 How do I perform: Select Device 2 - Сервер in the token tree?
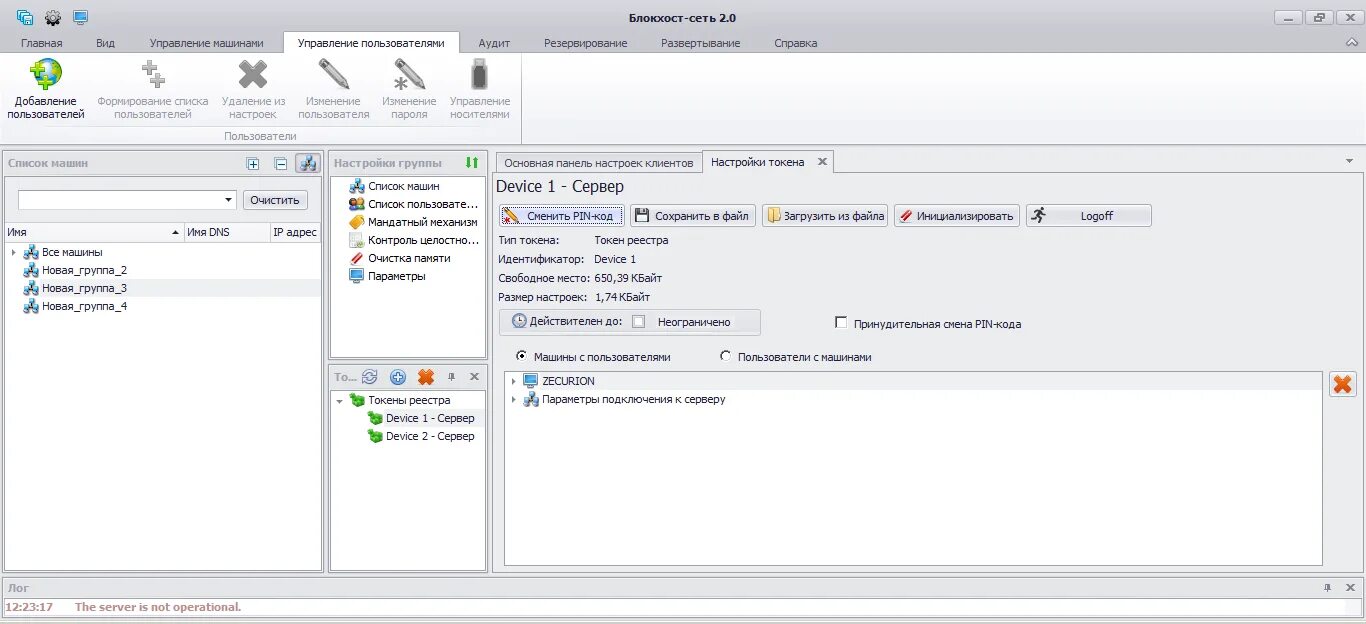coord(430,436)
